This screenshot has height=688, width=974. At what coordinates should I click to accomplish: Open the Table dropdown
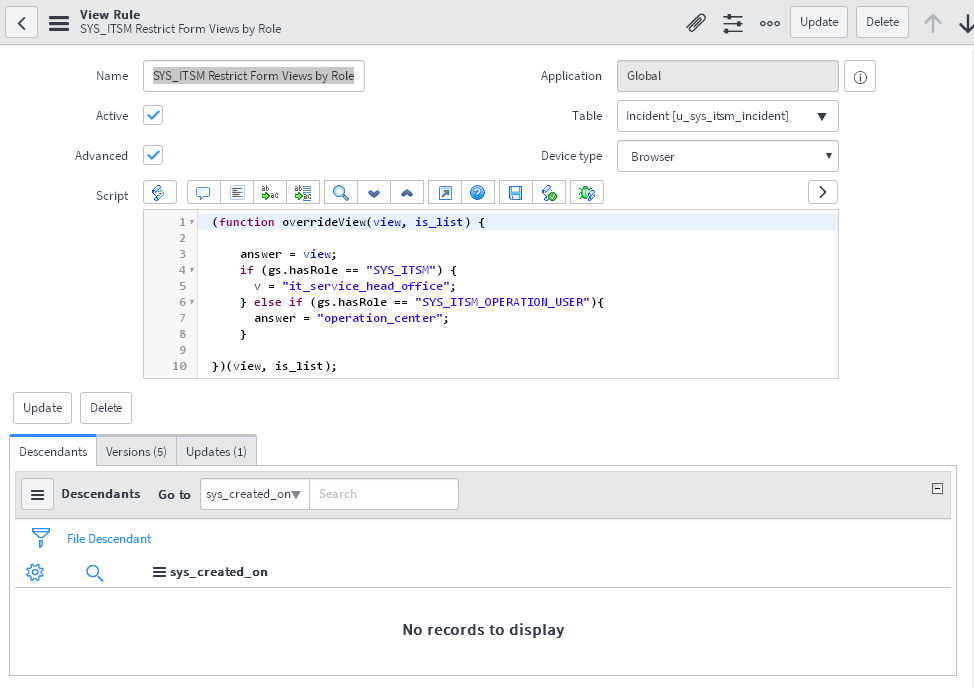(x=727, y=116)
